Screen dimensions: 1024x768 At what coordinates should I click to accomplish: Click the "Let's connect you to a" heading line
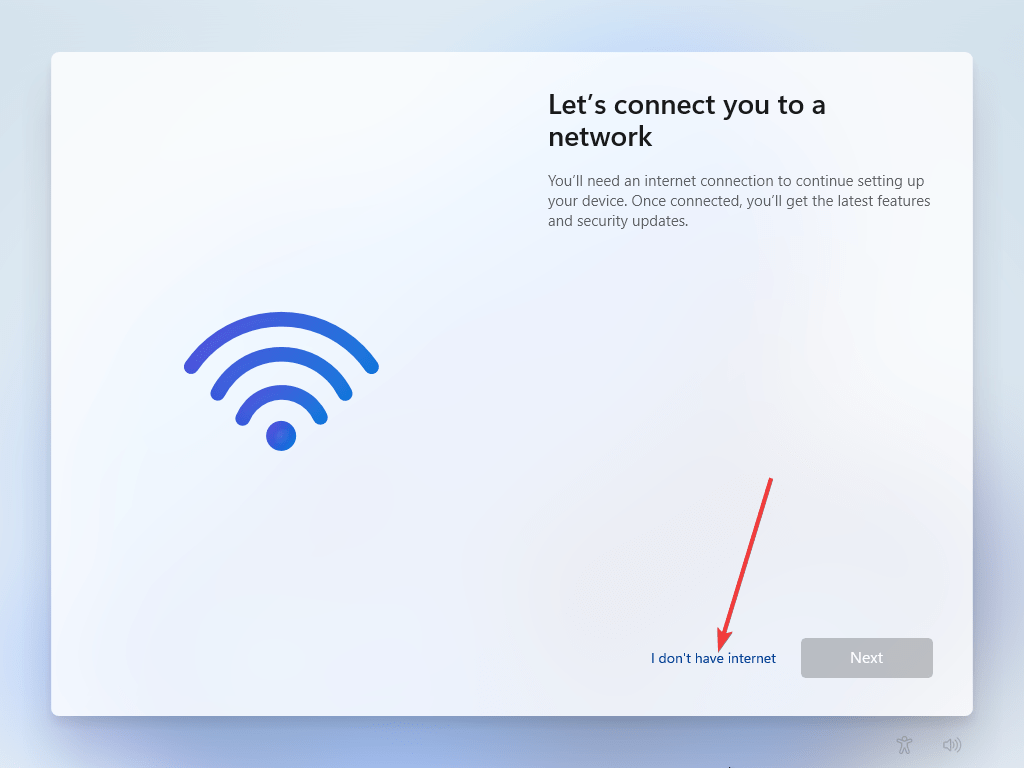tap(686, 104)
